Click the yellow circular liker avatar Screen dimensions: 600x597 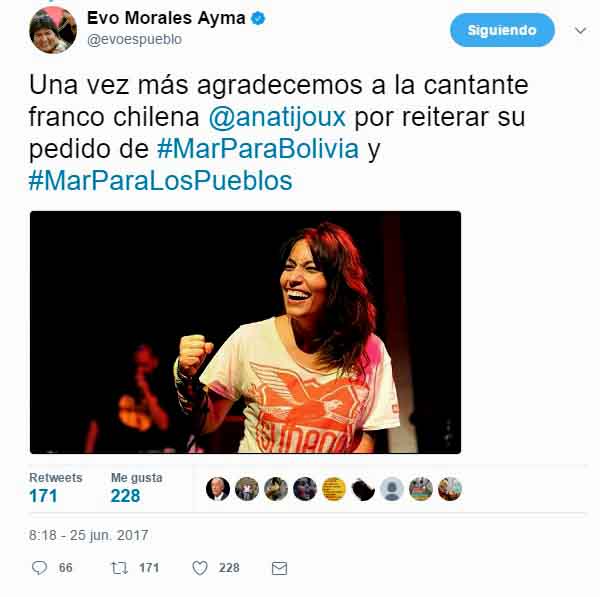[334, 489]
